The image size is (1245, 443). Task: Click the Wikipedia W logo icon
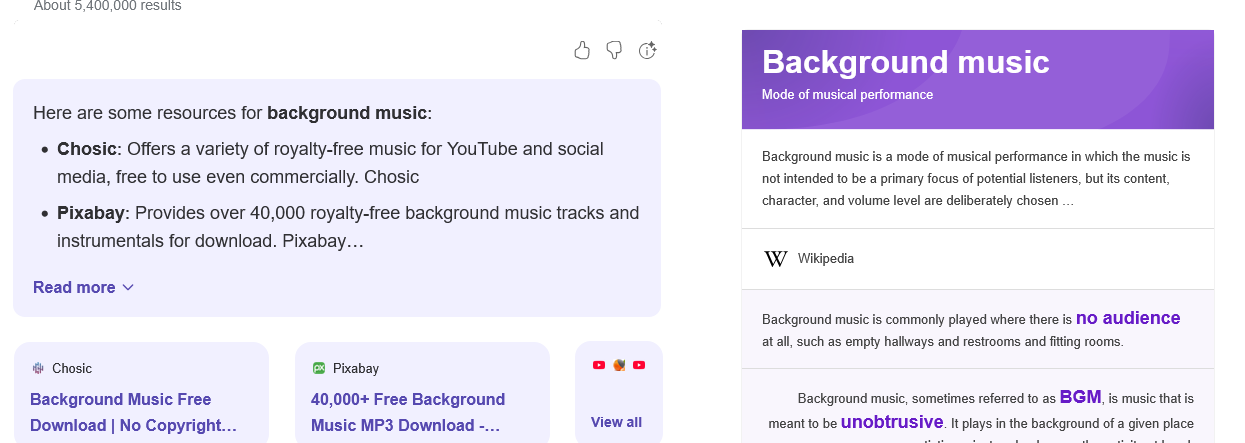coord(776,259)
